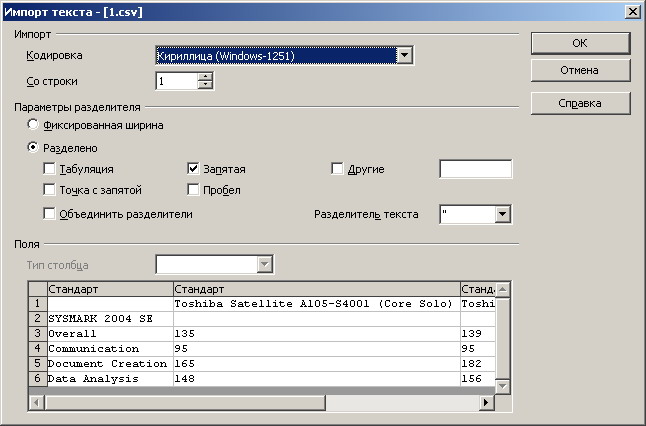Click the OK button
Viewport: 646px width, 426px height.
(x=579, y=43)
